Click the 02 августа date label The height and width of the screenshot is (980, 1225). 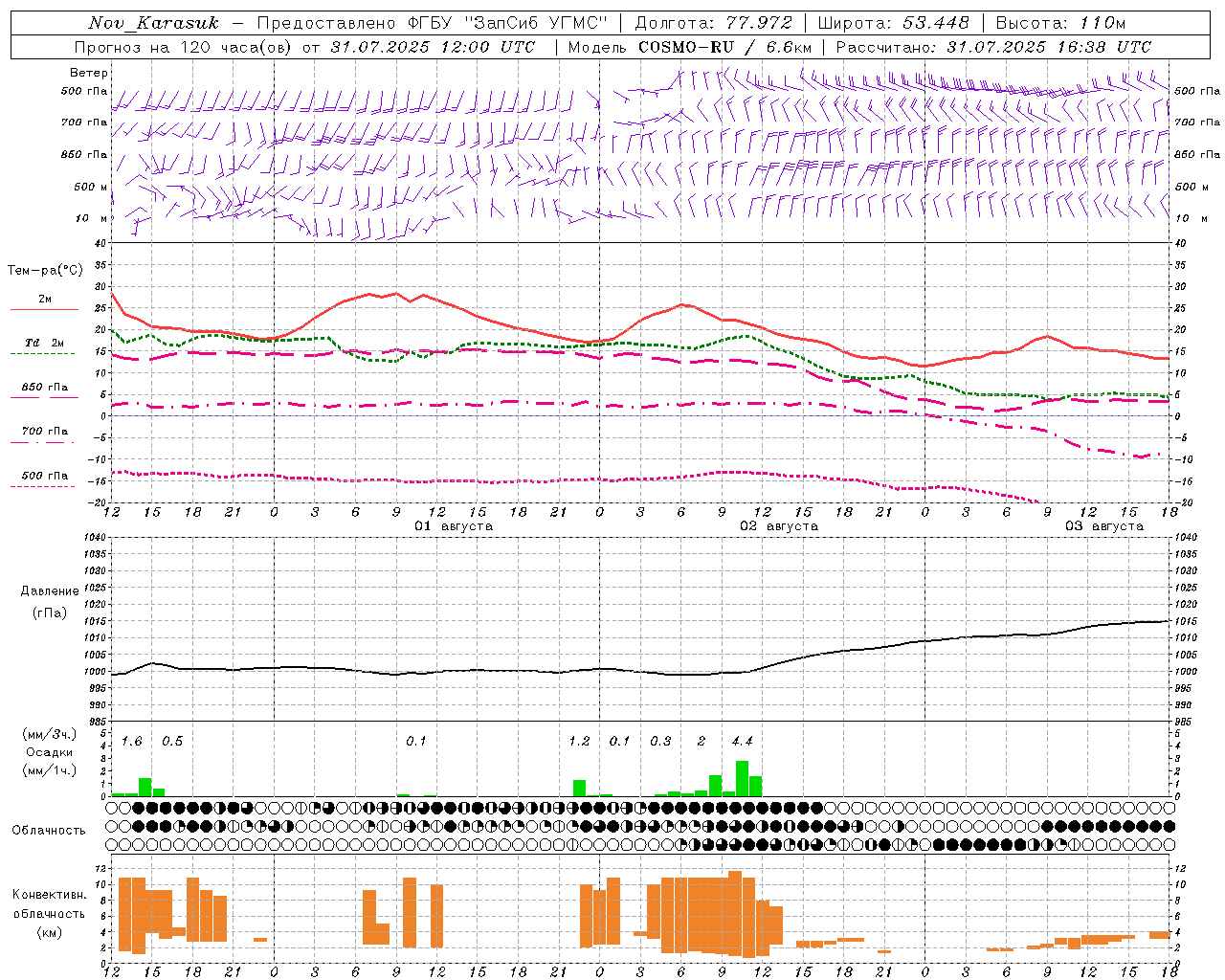click(779, 526)
